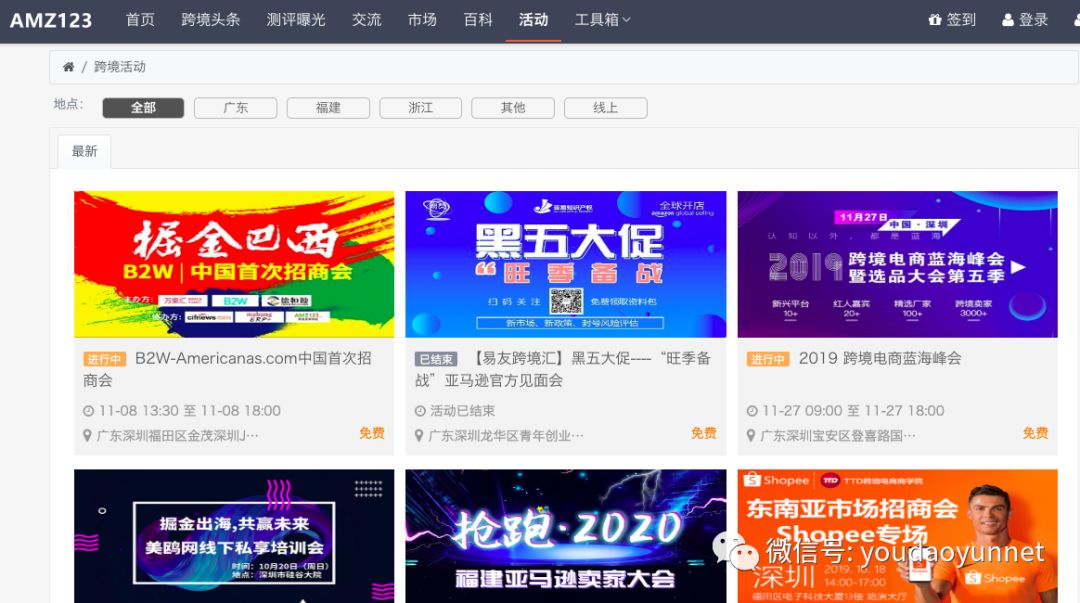Open the 【易友跨境汇】黑五大促 title link
This screenshot has width=1080, height=603.
563,369
